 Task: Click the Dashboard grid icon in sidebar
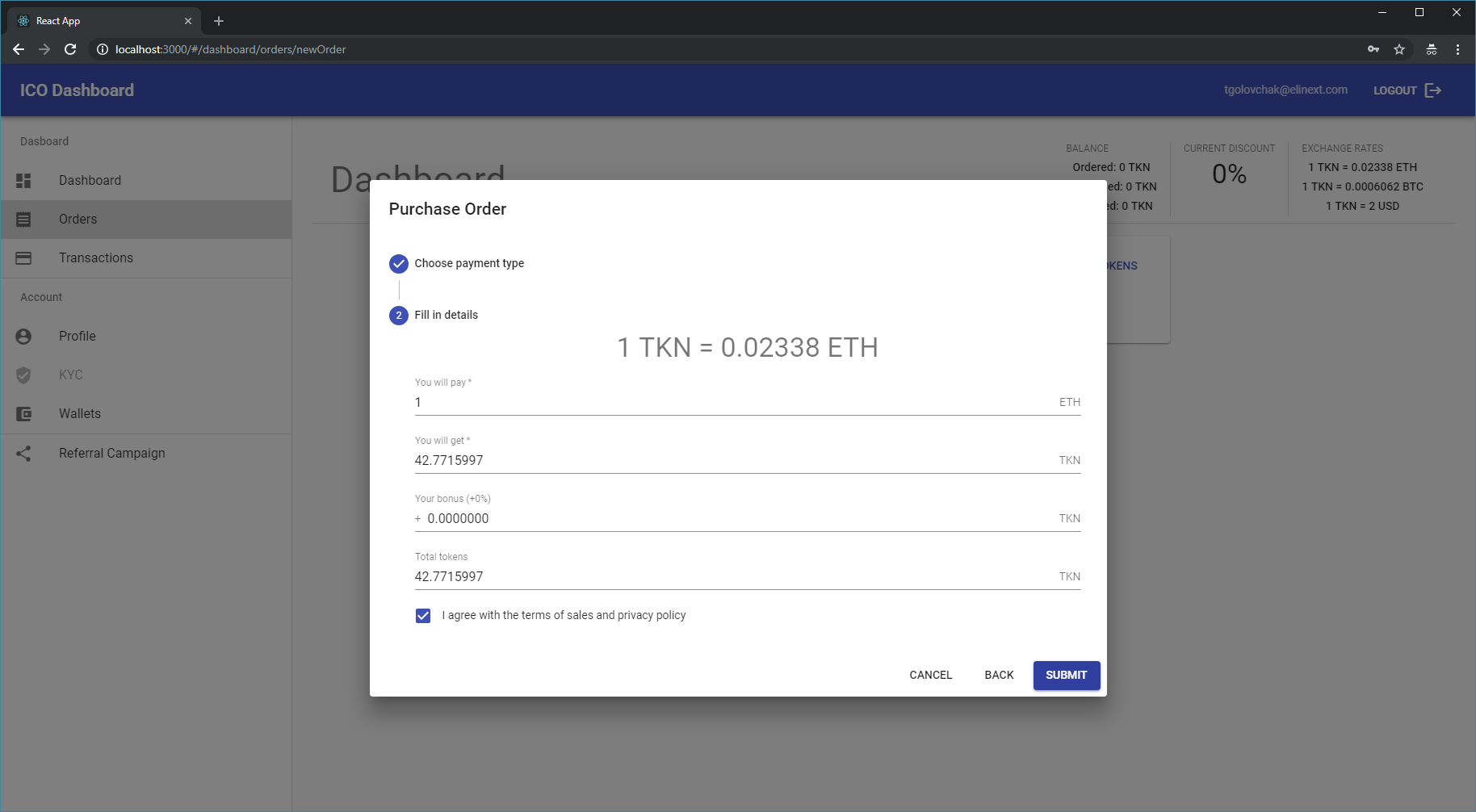click(23, 181)
